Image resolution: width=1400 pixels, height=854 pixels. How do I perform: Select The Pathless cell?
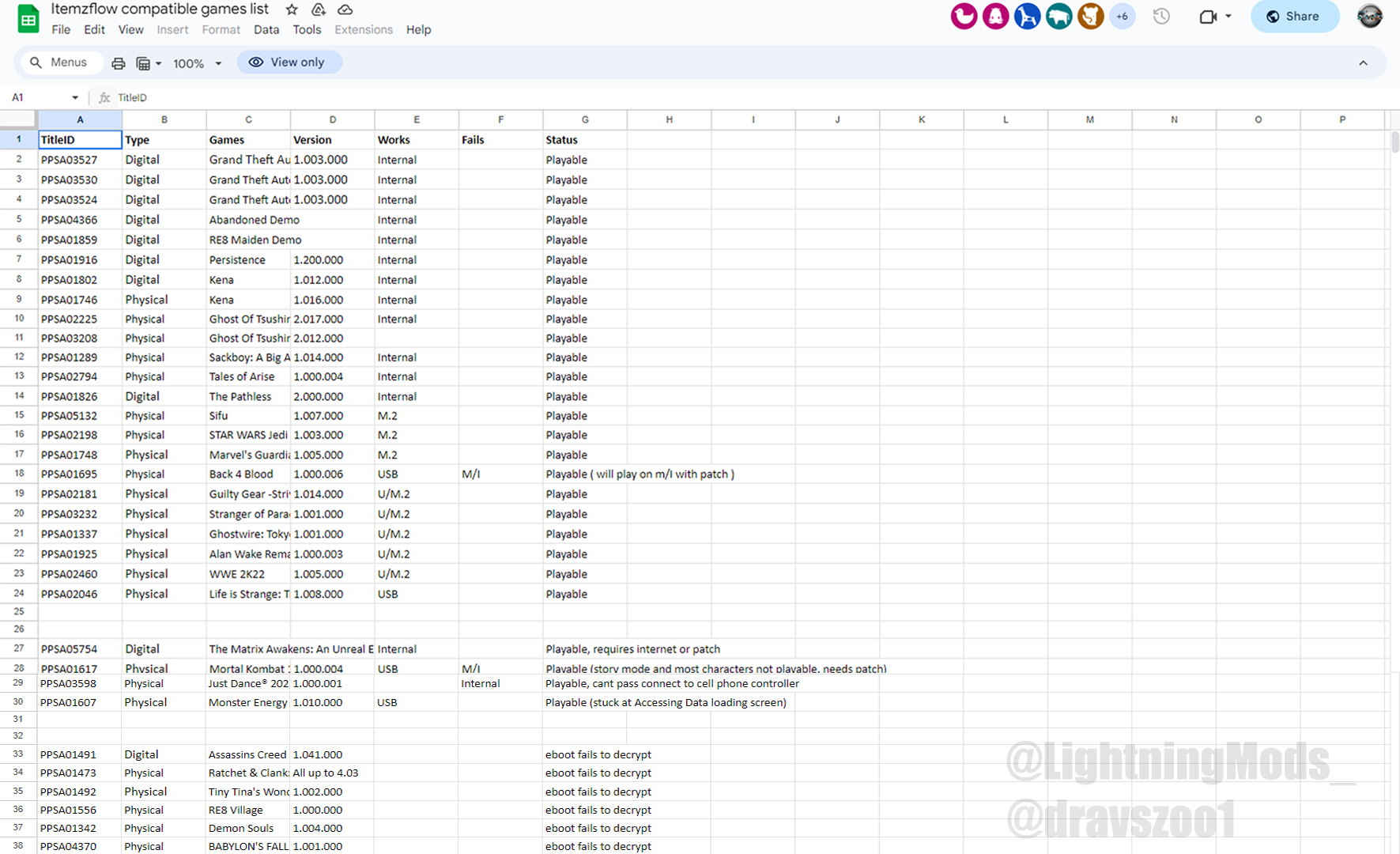(x=248, y=396)
